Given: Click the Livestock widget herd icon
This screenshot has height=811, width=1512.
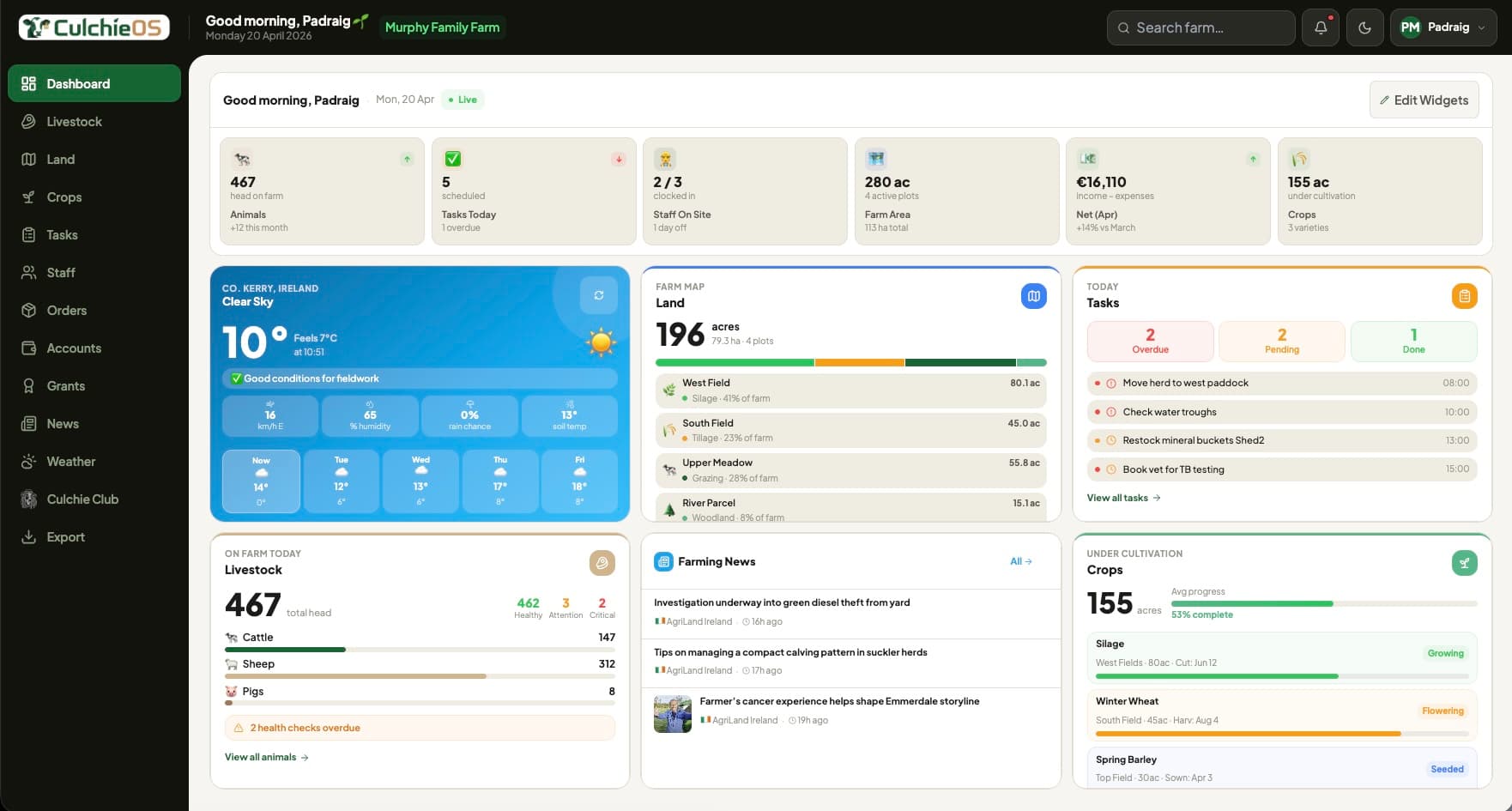Looking at the screenshot, I should pos(602,563).
